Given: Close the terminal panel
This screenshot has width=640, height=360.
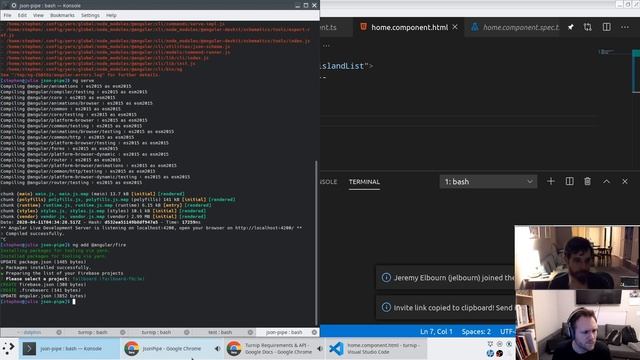Looking at the screenshot, I should coord(625,181).
